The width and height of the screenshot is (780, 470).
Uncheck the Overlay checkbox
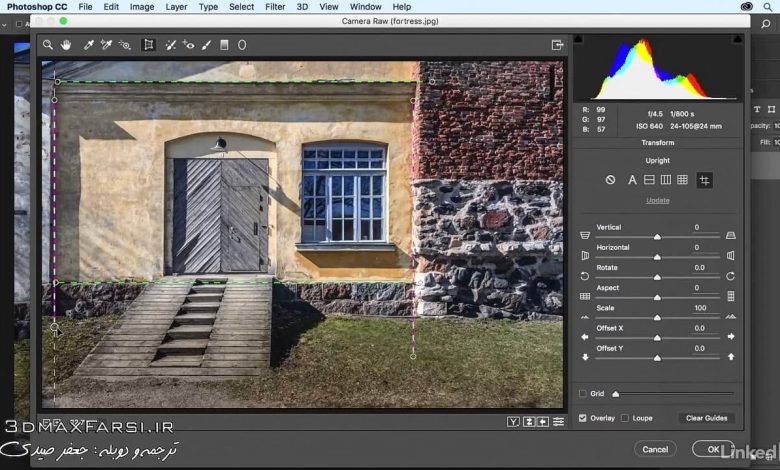click(x=583, y=418)
